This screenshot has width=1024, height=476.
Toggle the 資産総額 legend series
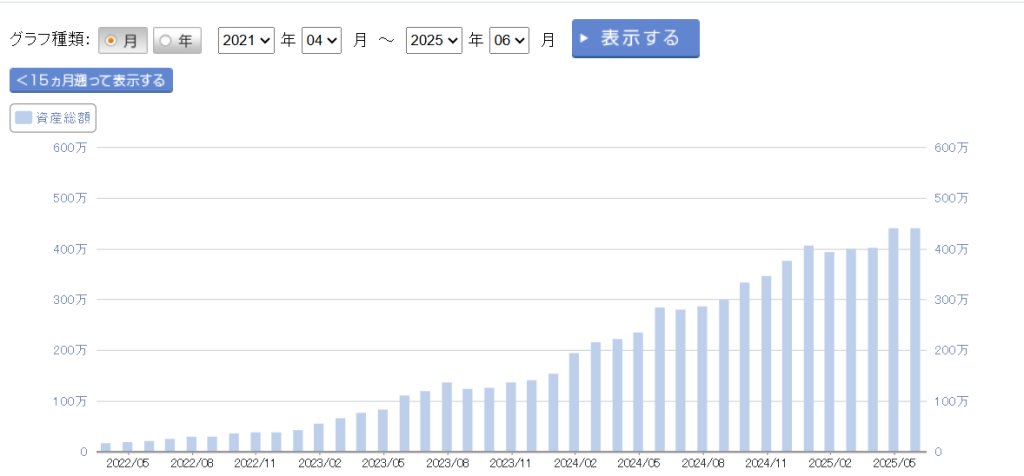(x=53, y=117)
